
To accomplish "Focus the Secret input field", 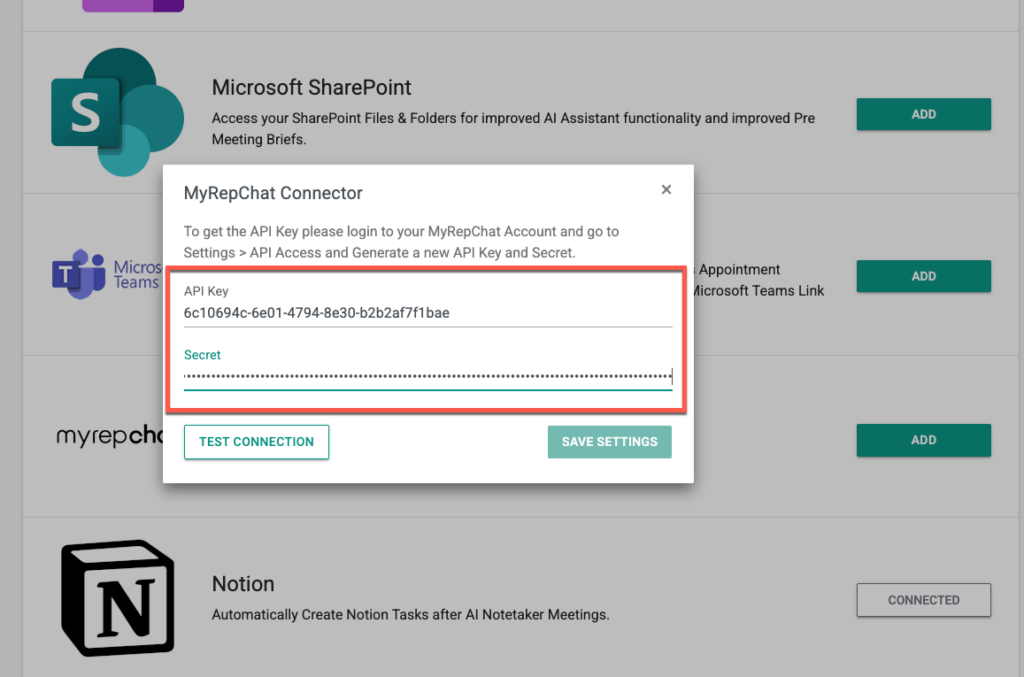I will click(427, 376).
